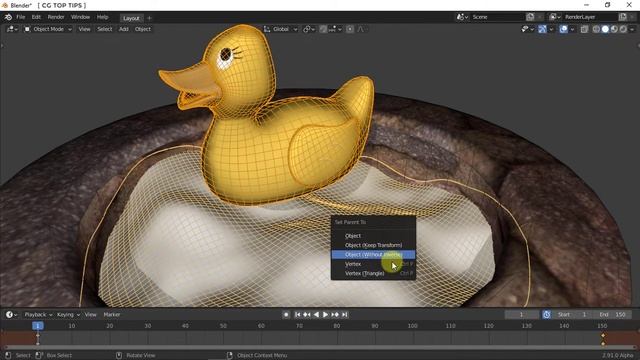Choose Object in Set Parent To menu
The width and height of the screenshot is (640, 360).
tap(373, 236)
